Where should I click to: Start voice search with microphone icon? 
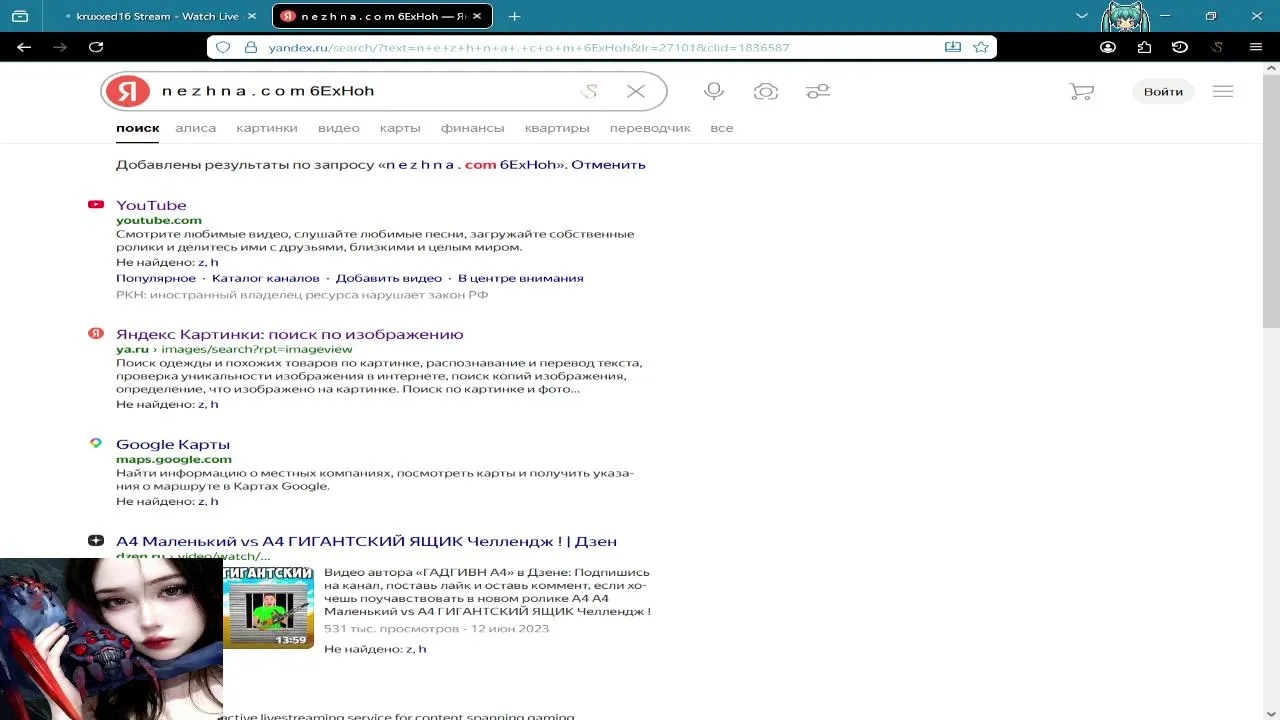(714, 91)
